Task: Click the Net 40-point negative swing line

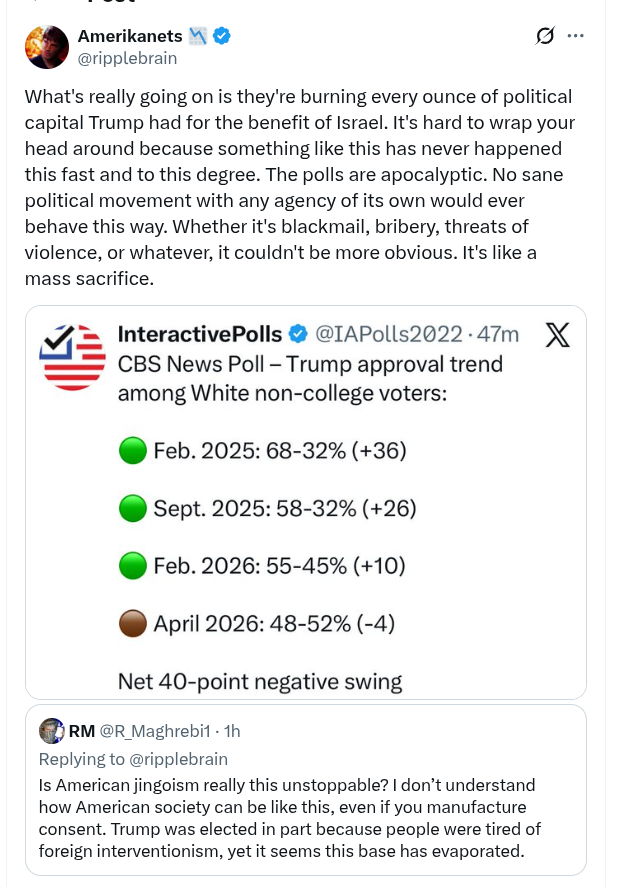Action: point(260,682)
